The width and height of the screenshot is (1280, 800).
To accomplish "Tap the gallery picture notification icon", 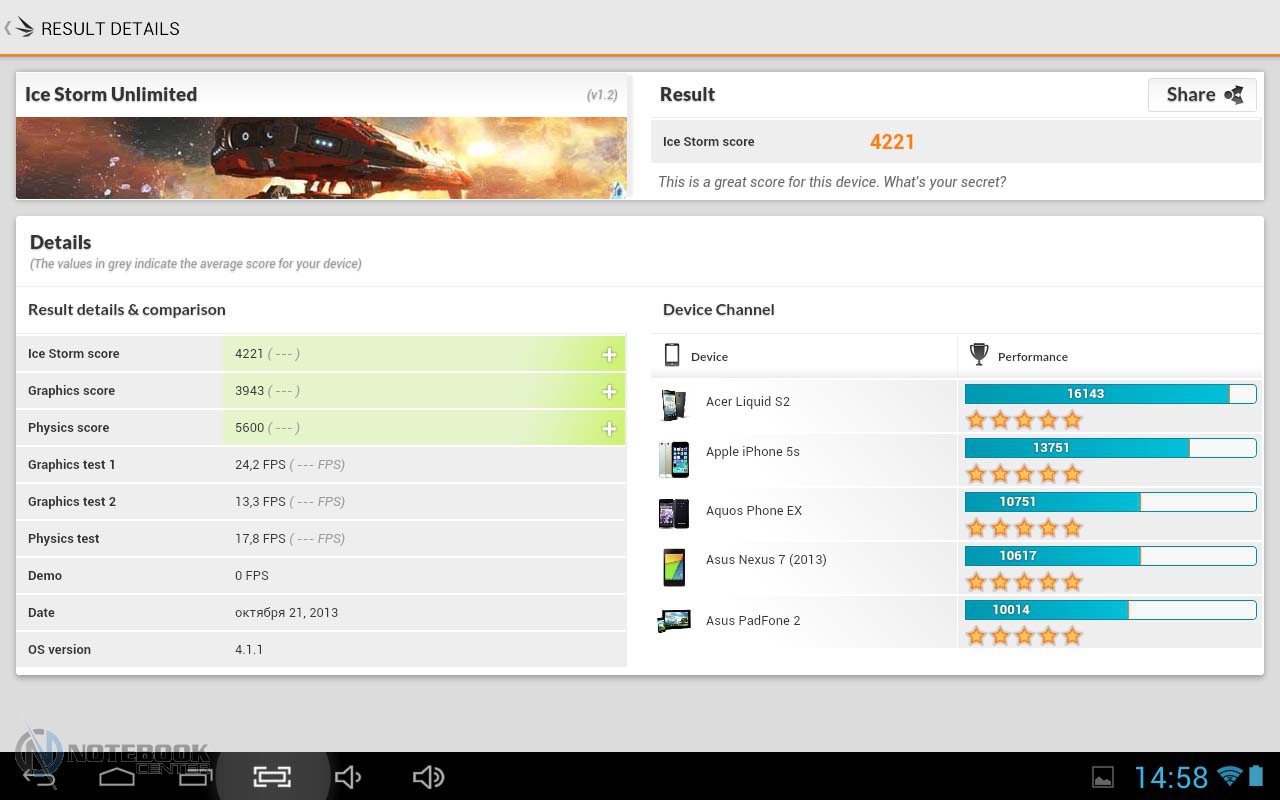I will coord(1102,777).
